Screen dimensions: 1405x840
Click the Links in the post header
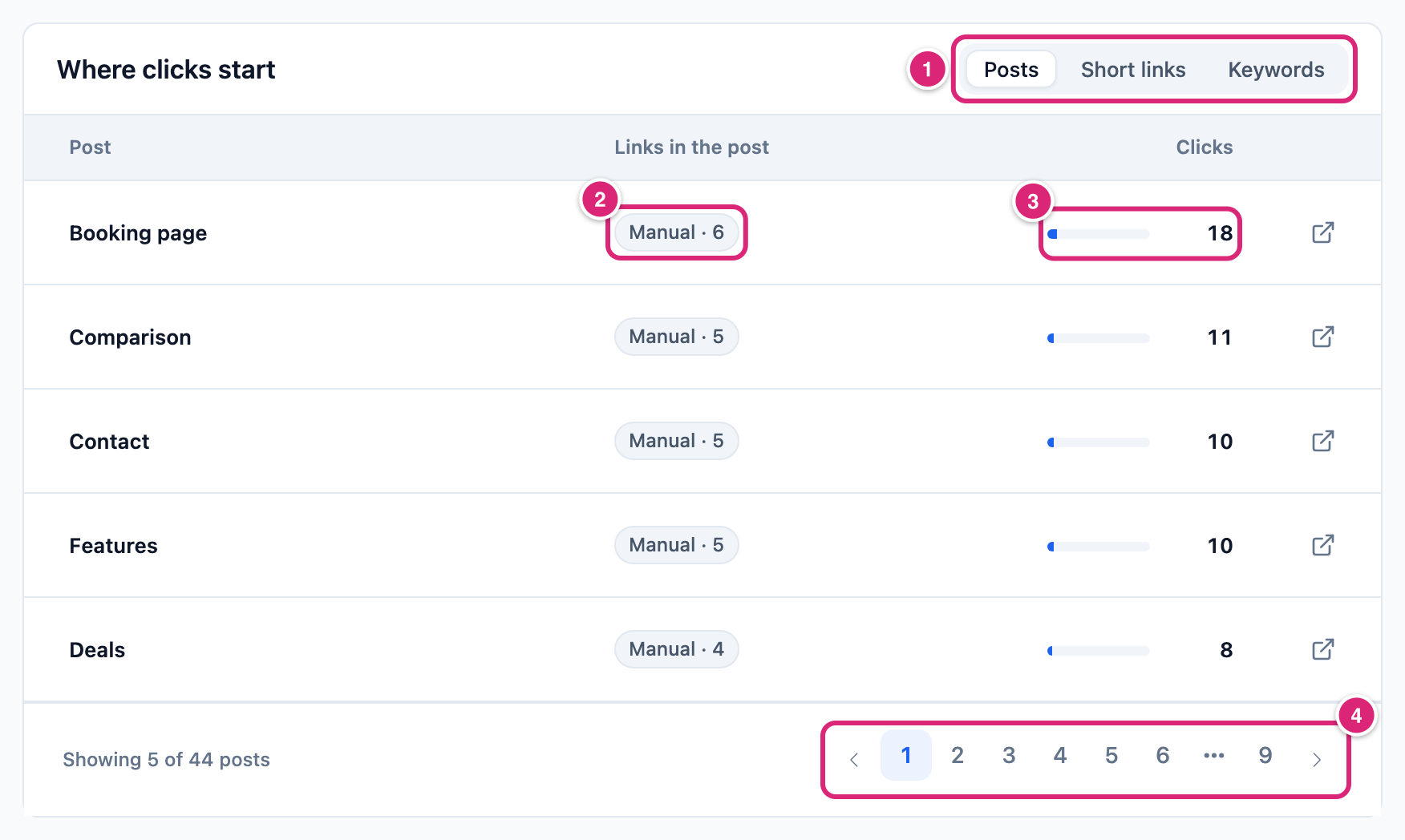tap(691, 147)
